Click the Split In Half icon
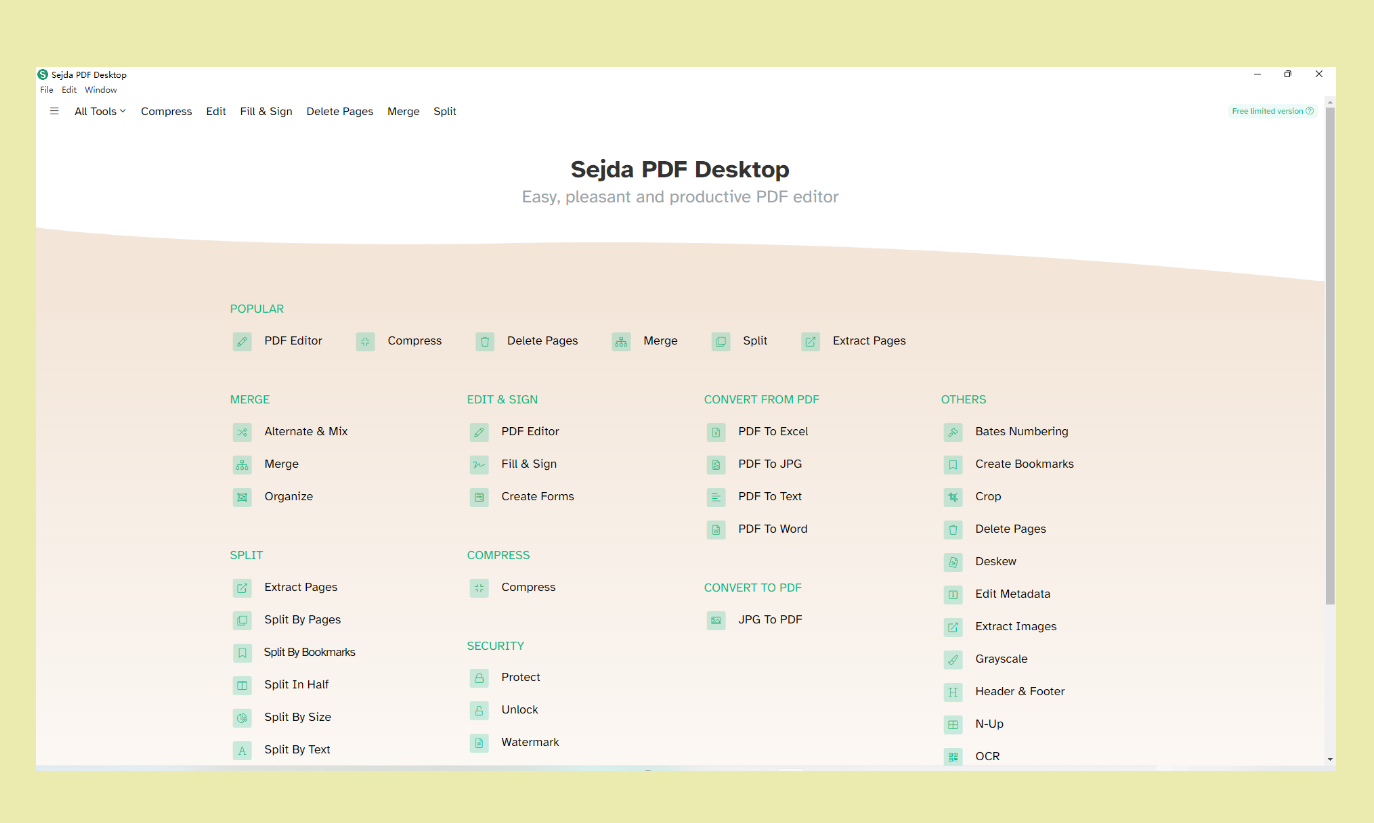Viewport: 1374px width, 823px height. click(242, 685)
